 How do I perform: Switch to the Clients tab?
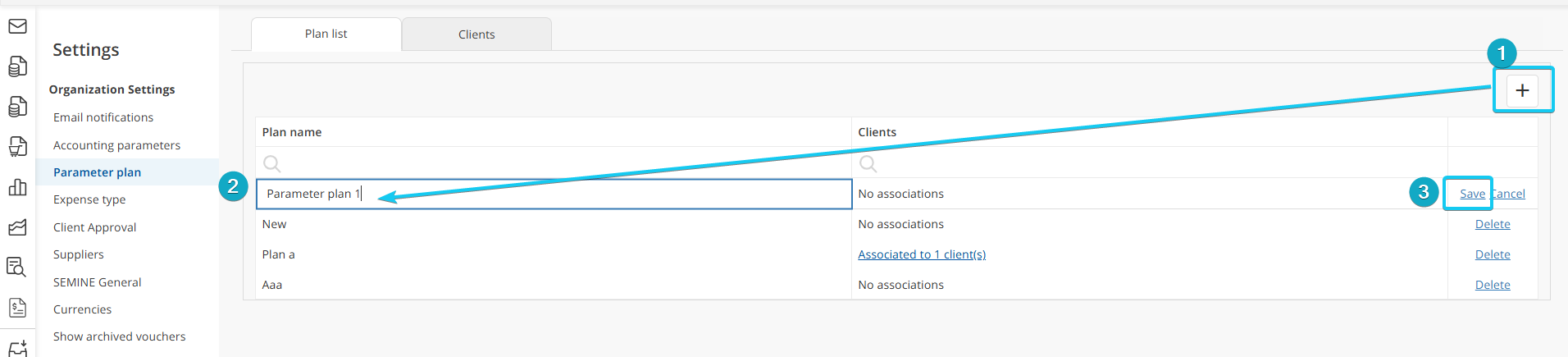click(476, 34)
